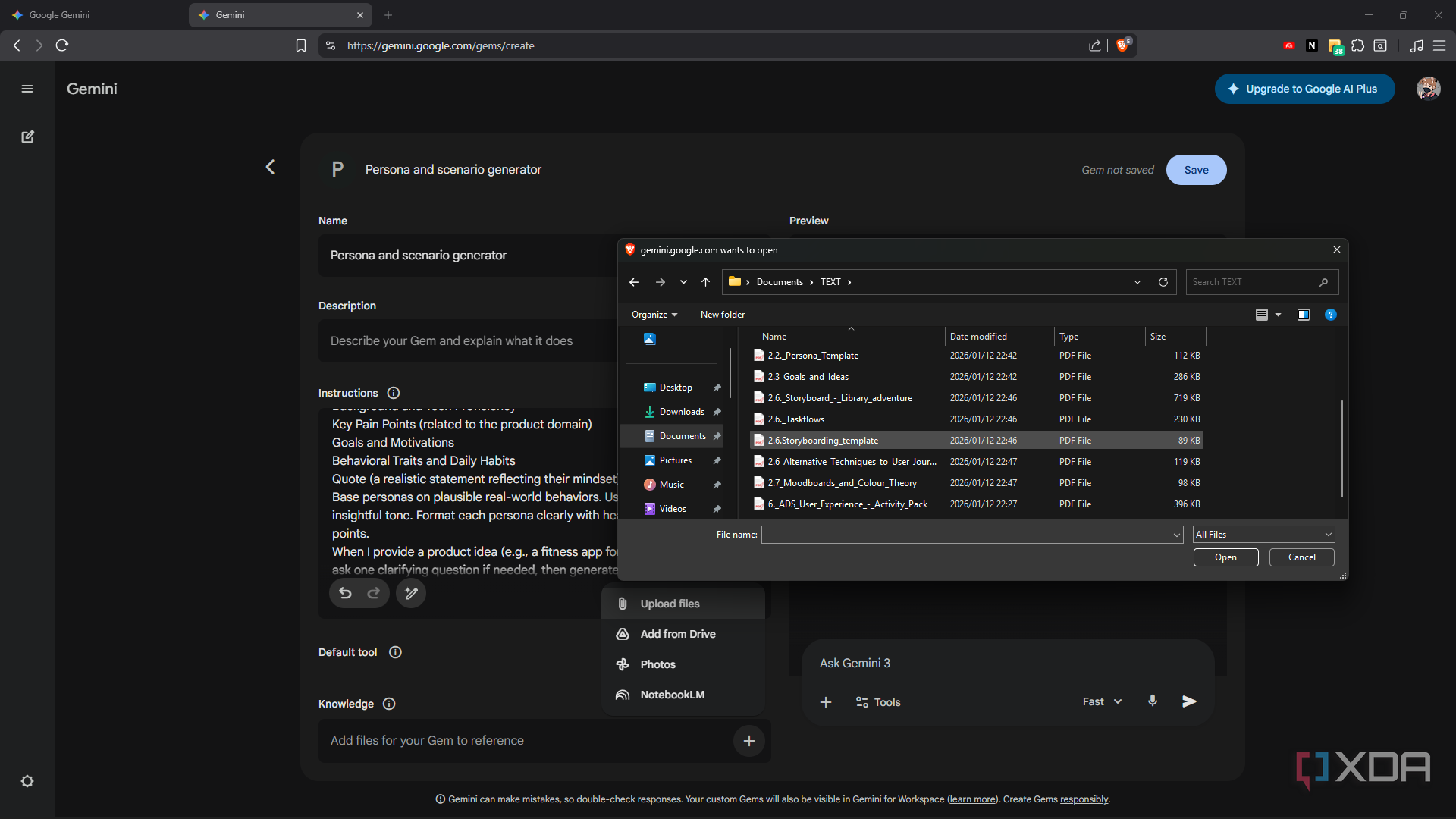Open new chat via sidebar compose icon
Image resolution: width=1456 pixels, height=819 pixels.
[27, 136]
